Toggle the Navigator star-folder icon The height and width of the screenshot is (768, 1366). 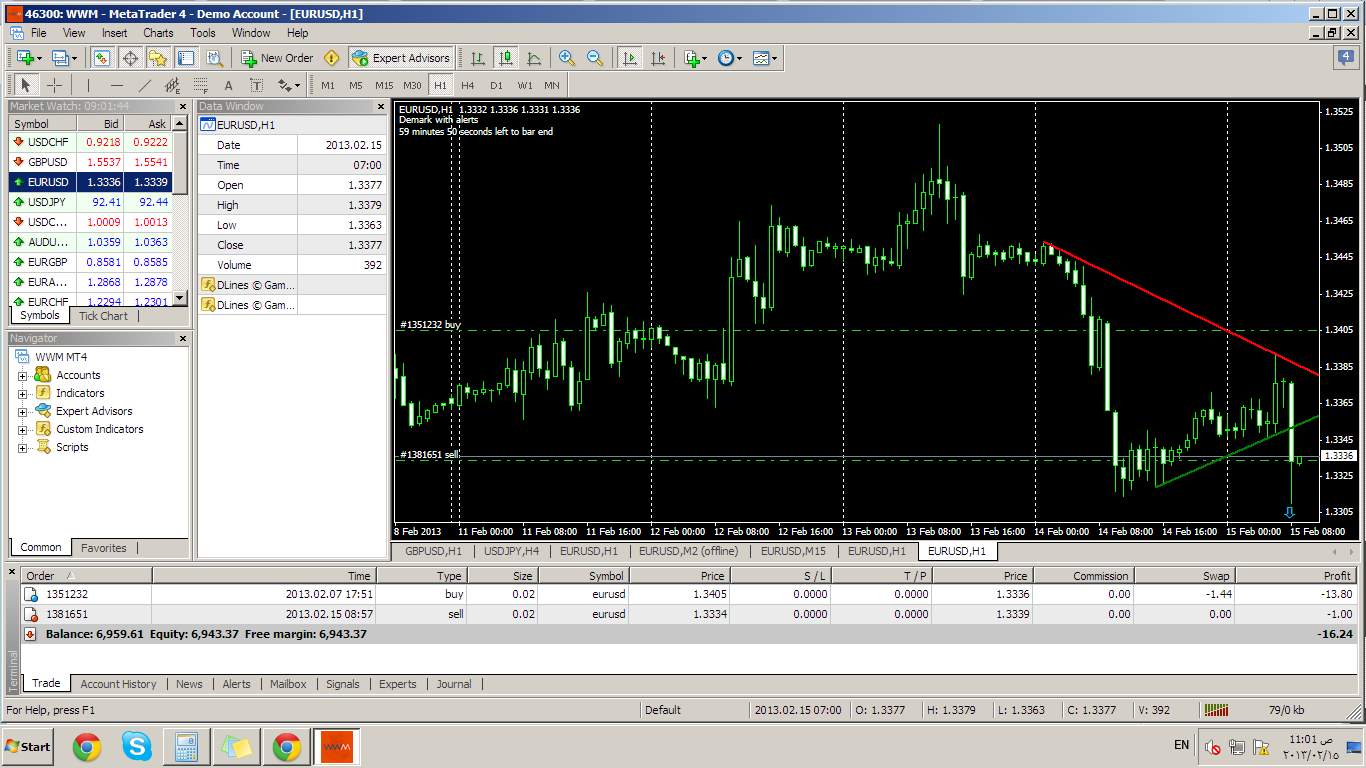(158, 58)
